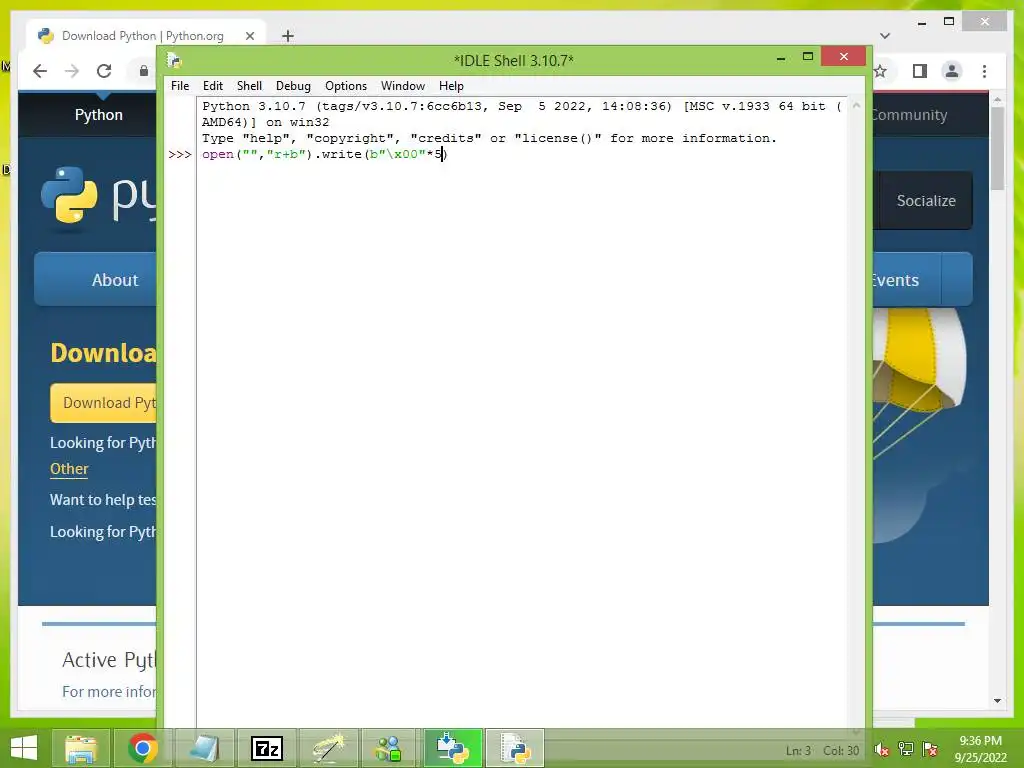Screen dimensions: 1024x768
Task: Open a new Chrome tab
Action: (288, 36)
